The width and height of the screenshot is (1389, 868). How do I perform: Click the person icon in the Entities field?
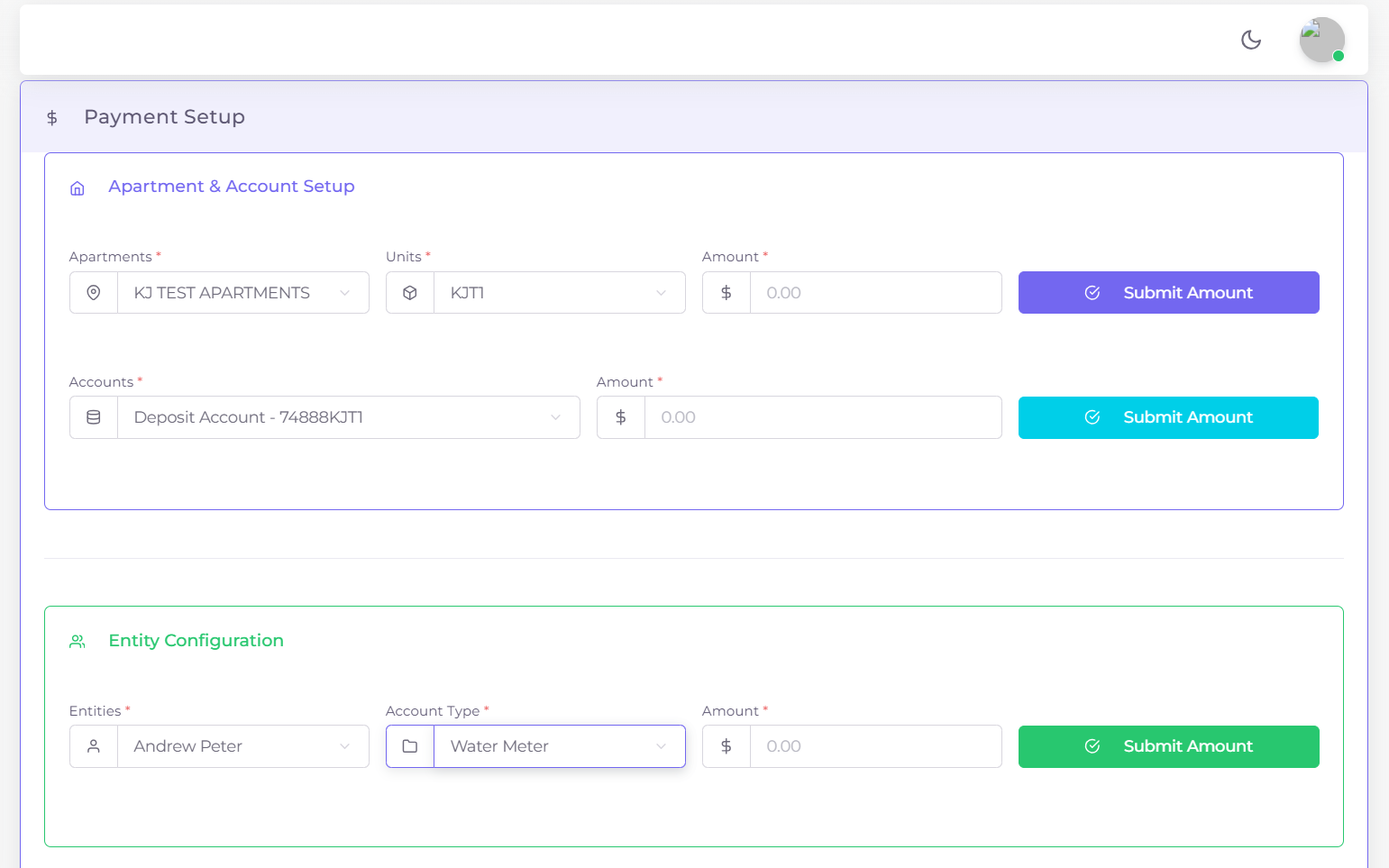tap(94, 745)
